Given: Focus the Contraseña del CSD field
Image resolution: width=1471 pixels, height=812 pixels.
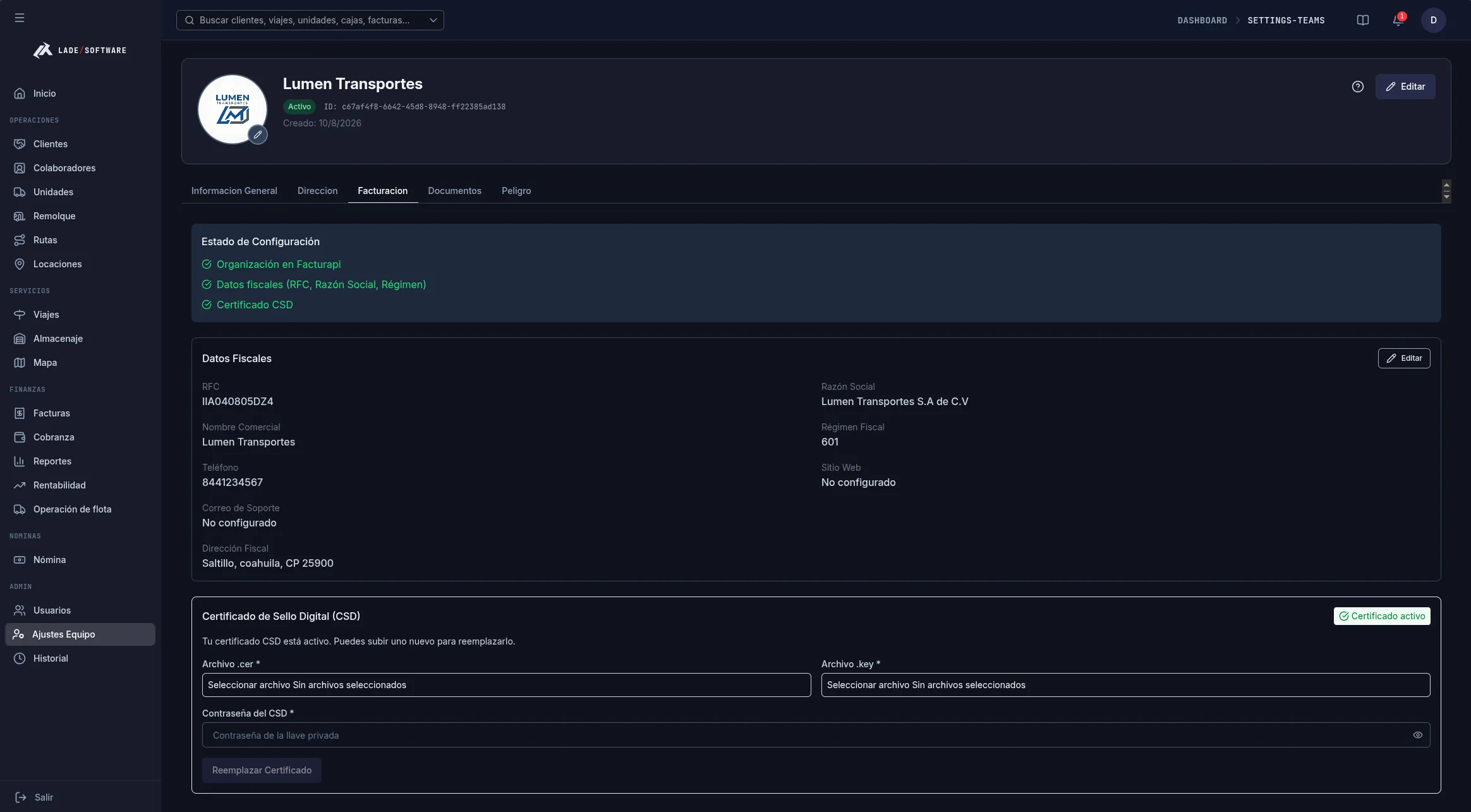Looking at the screenshot, I should point(816,735).
